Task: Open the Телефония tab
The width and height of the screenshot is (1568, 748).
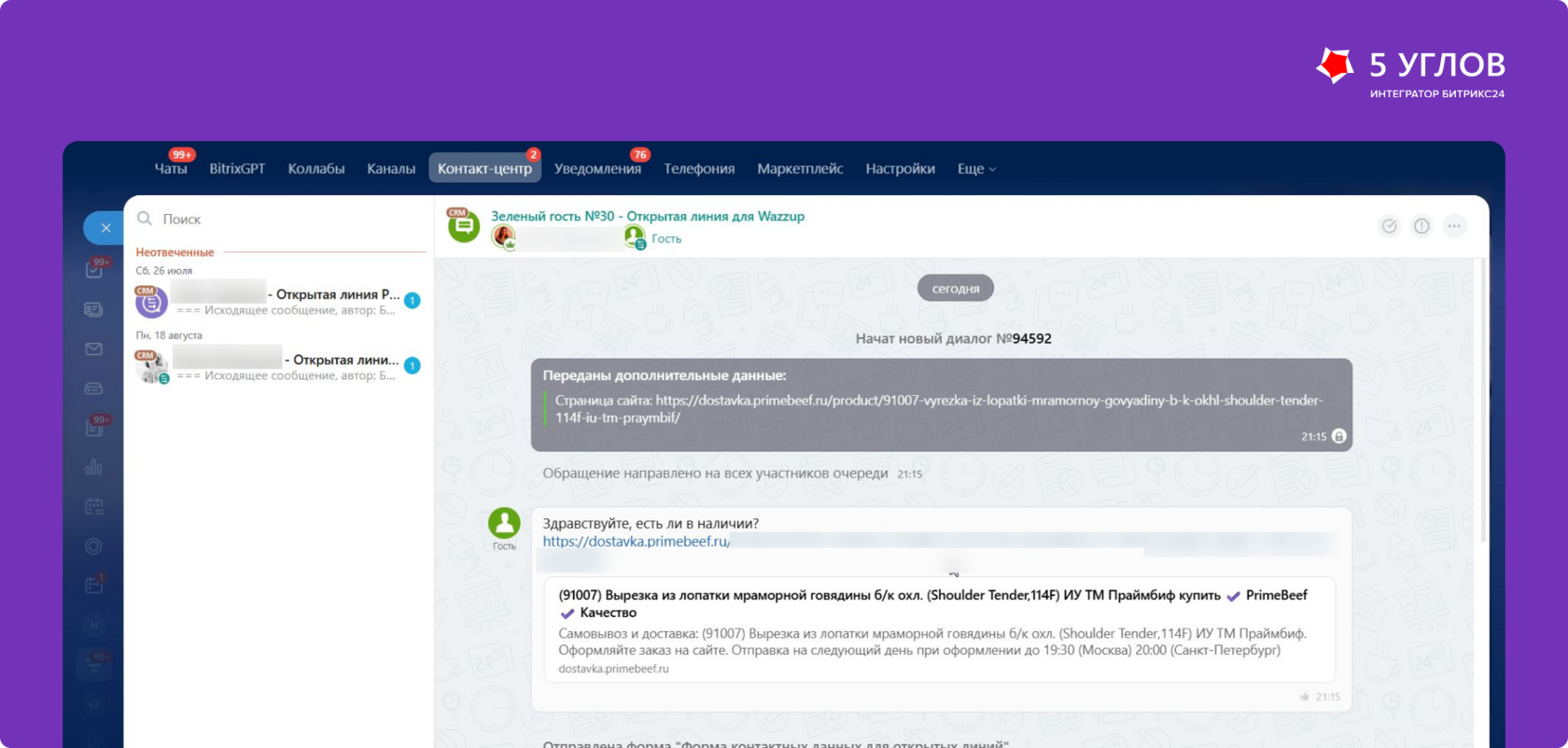Action: [699, 169]
